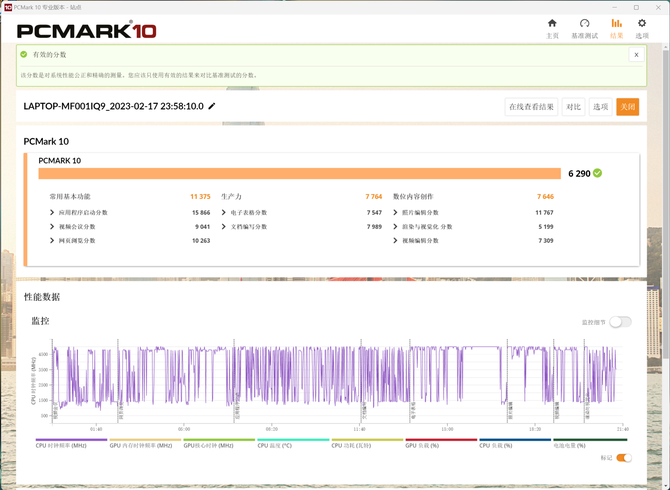The height and width of the screenshot is (490, 670).
Task: Minimize the PCMark 10 window
Action: click(x=615, y=7)
